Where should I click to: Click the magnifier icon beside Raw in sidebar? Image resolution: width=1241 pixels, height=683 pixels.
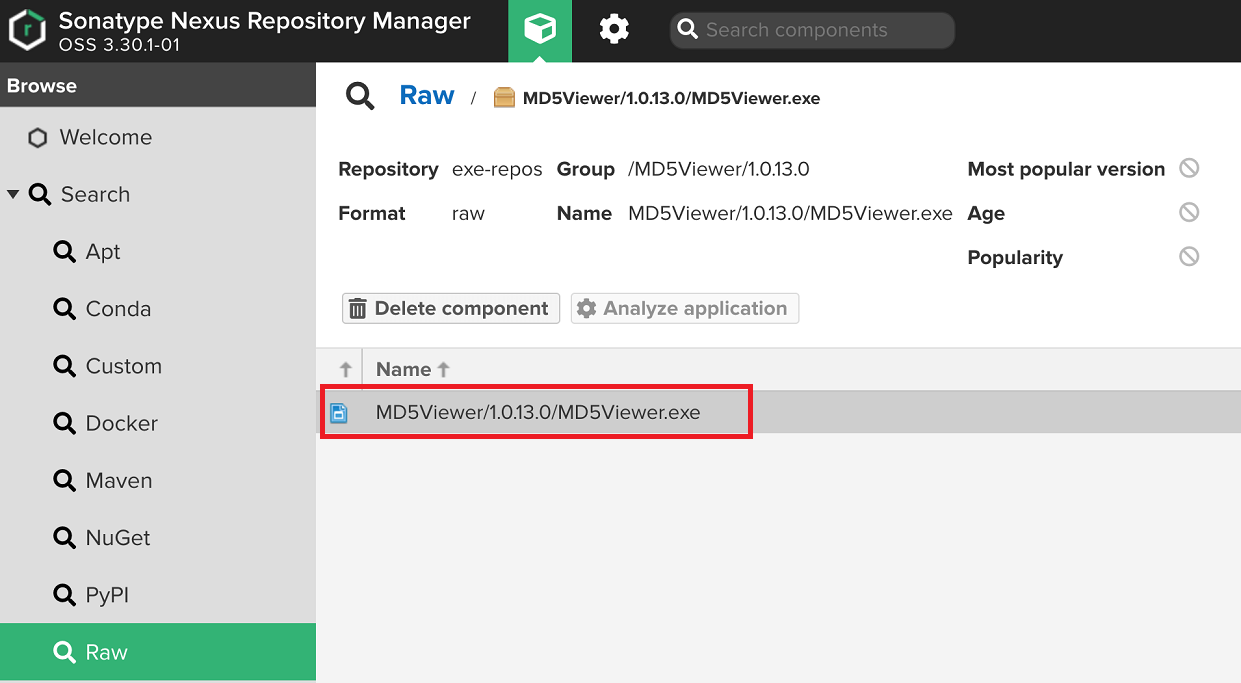(64, 652)
